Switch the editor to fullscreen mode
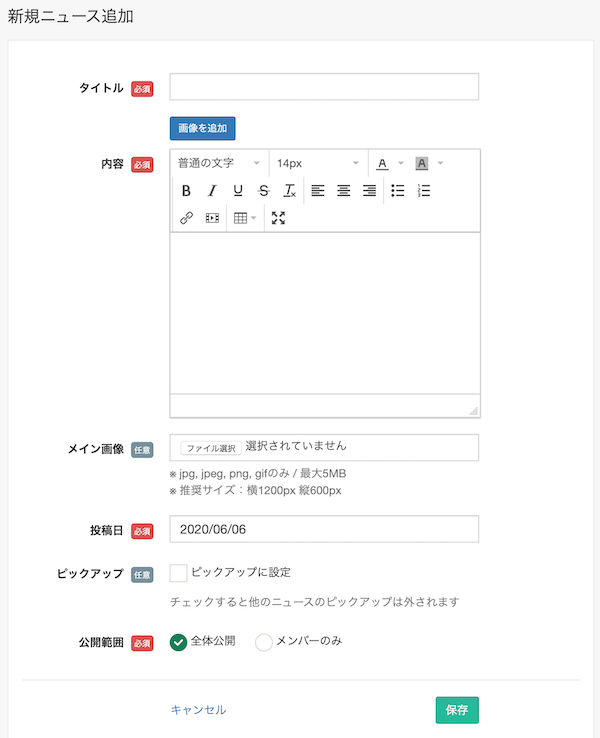 coord(279,218)
